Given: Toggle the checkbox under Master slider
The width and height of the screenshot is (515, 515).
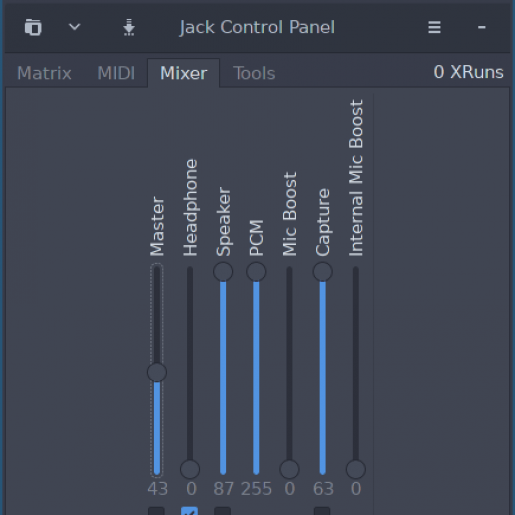Looking at the screenshot, I should coord(156,511).
